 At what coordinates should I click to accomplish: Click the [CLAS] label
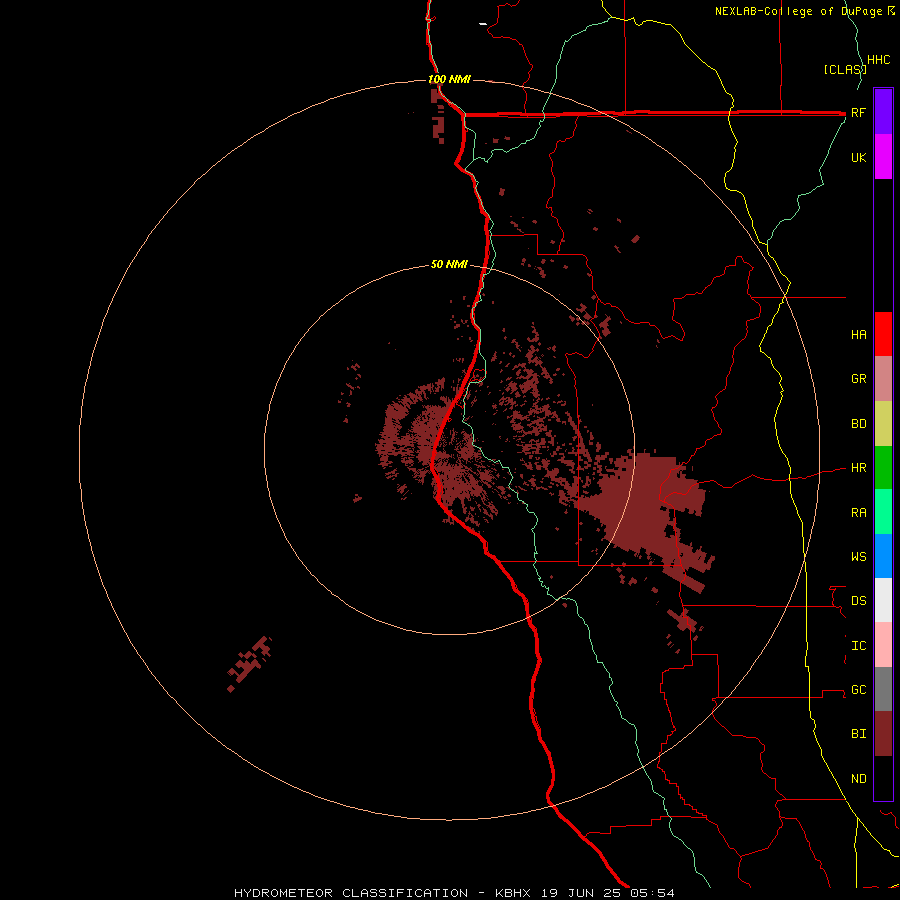844,69
